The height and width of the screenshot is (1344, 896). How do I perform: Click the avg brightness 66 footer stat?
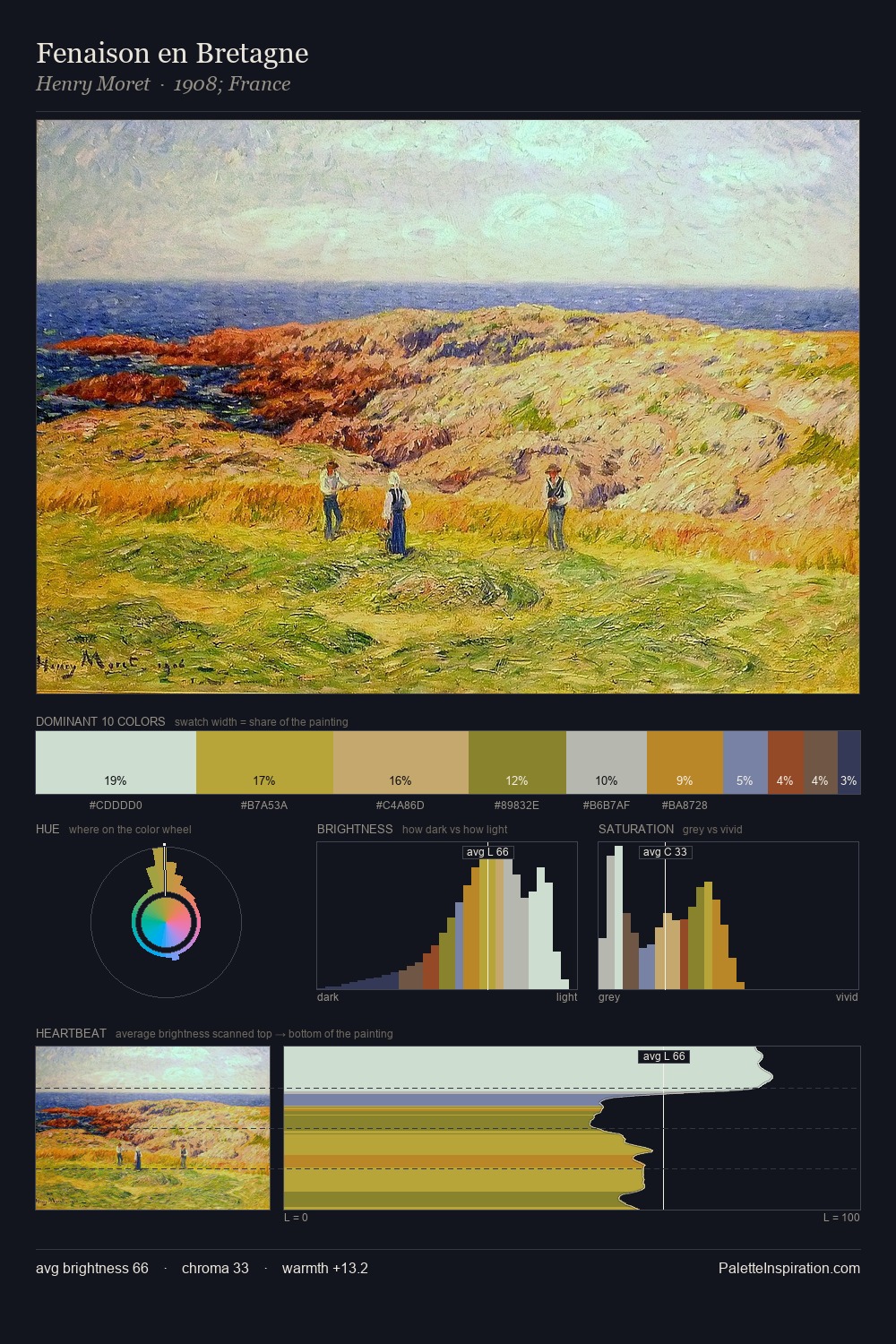pos(92,1268)
